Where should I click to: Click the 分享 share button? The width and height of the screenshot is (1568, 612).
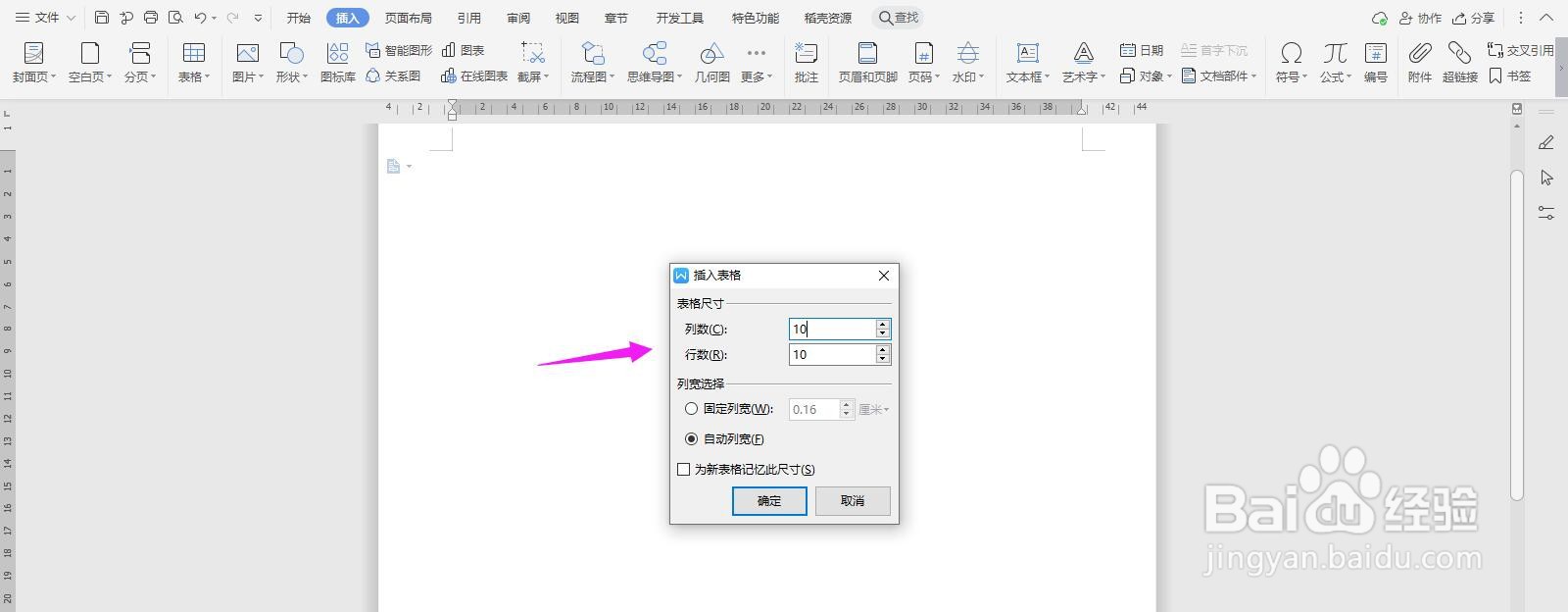coord(1474,18)
